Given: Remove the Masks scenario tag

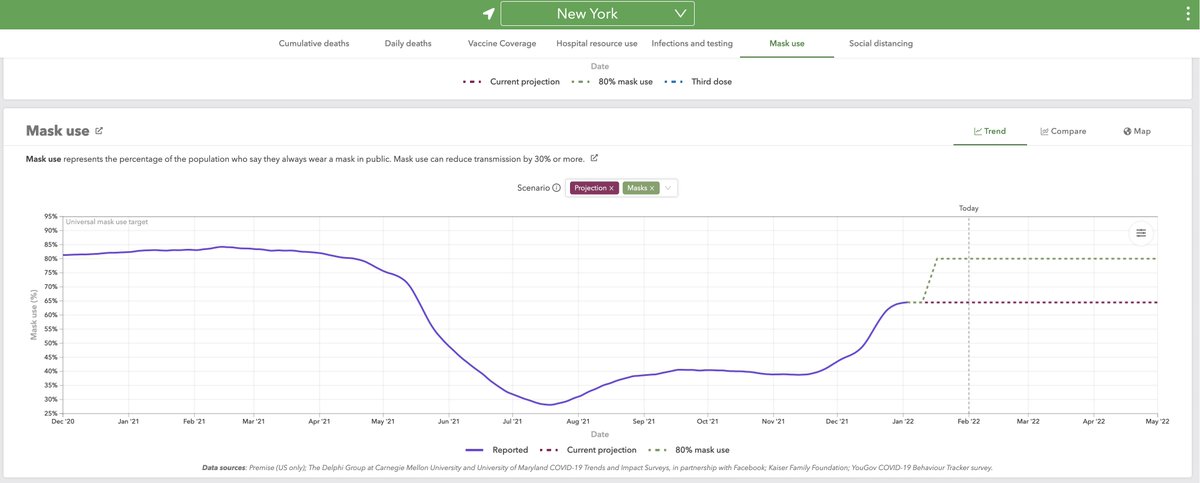Looking at the screenshot, I should 652,188.
